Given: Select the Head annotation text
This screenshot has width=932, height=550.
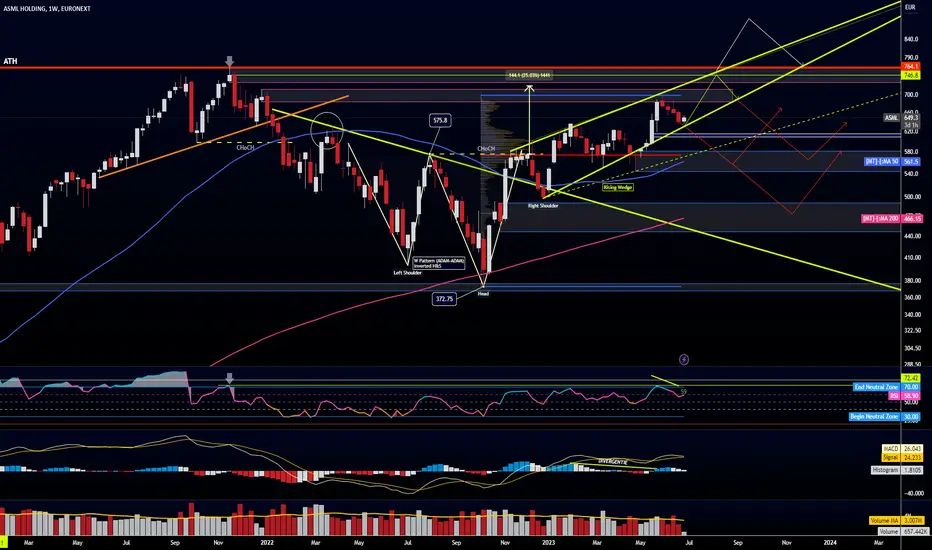Looking at the screenshot, I should [x=483, y=294].
